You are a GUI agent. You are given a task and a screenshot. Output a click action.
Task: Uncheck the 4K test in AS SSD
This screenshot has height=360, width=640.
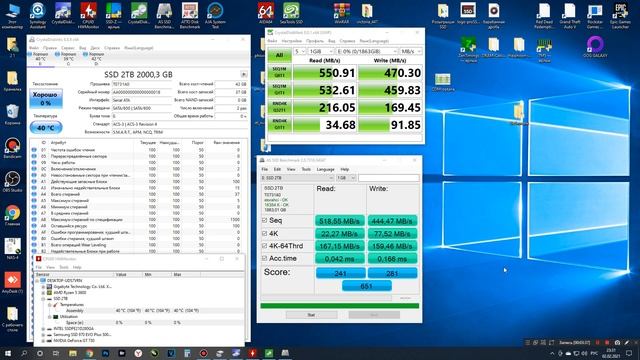[x=264, y=233]
